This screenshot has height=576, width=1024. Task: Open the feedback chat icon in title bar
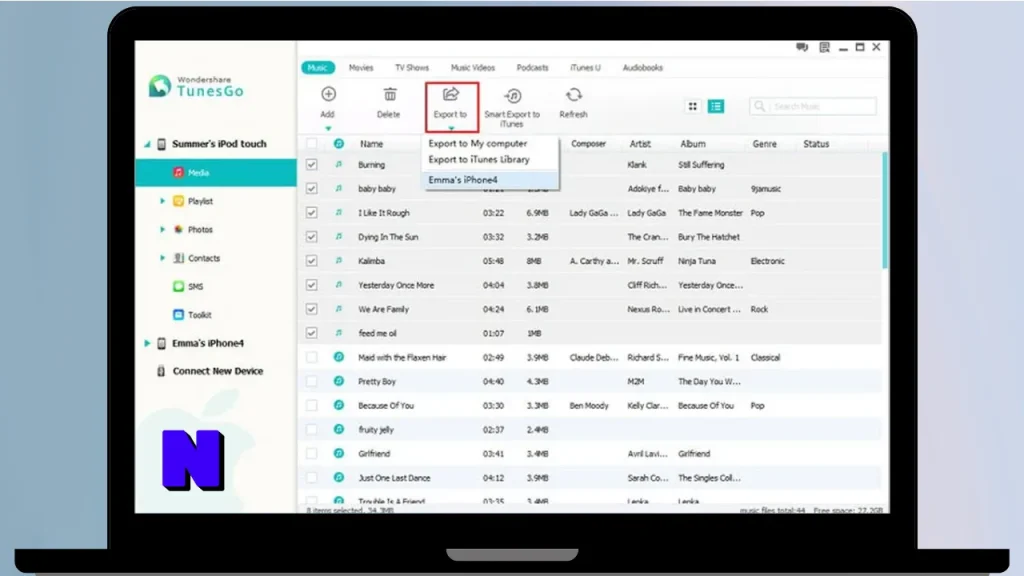click(801, 47)
